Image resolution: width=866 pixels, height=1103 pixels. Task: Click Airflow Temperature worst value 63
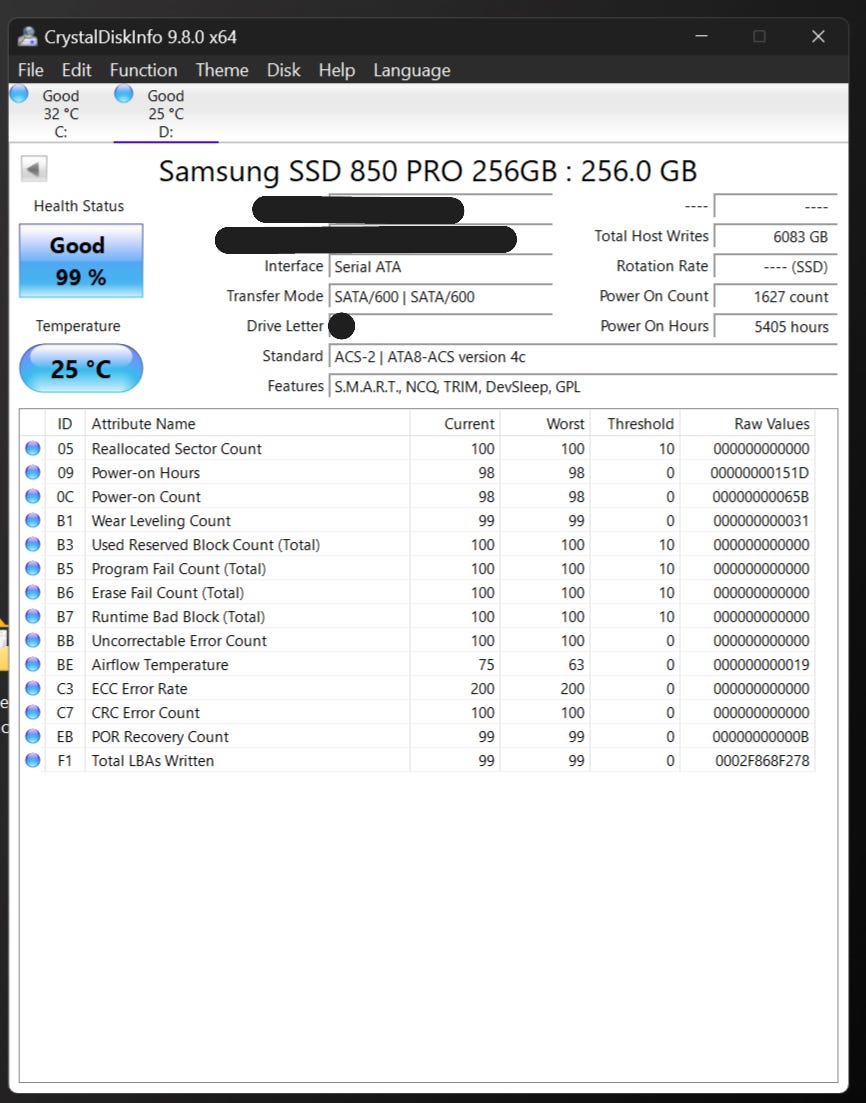click(576, 665)
